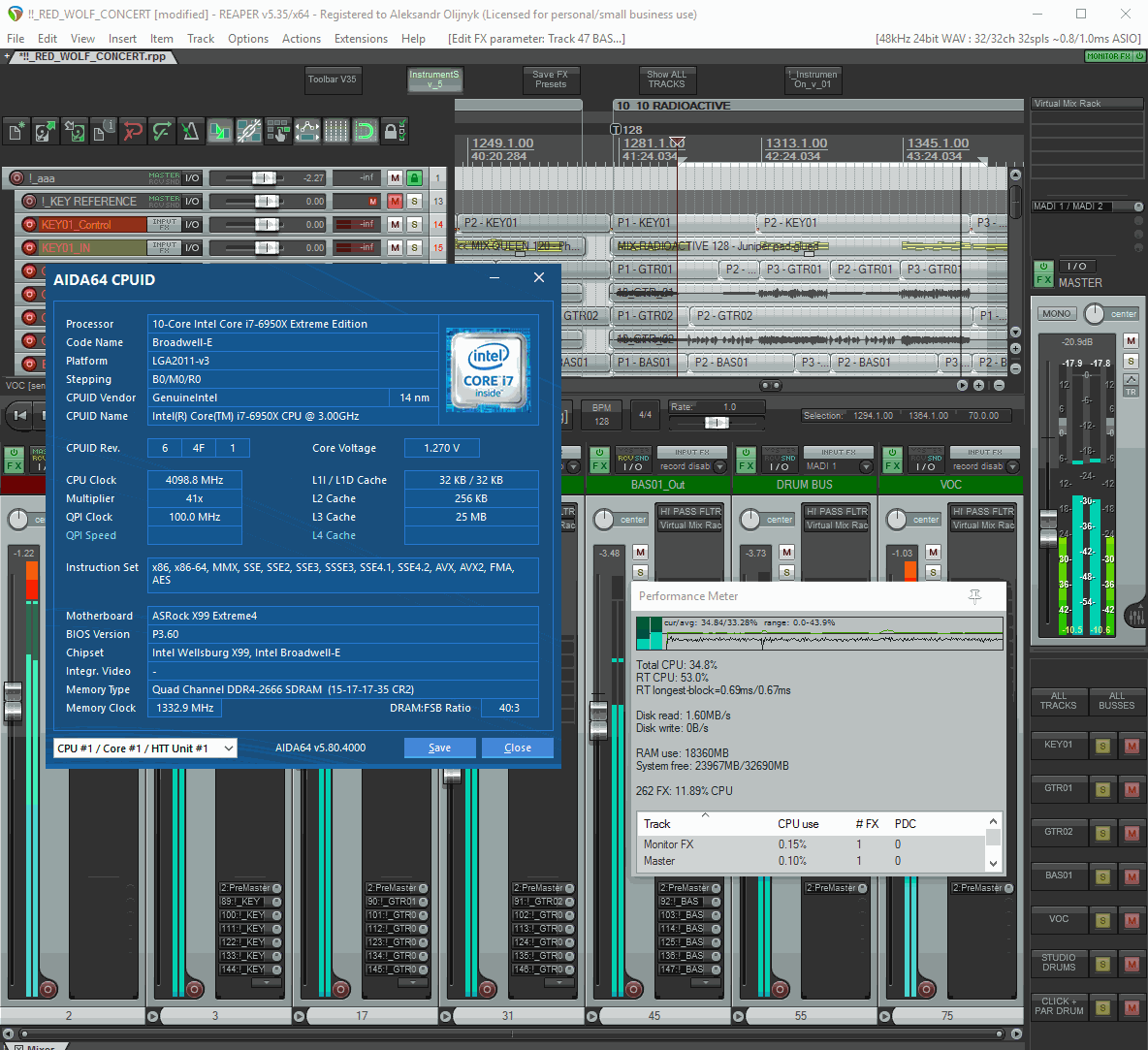
Task: Open I/O routing for !_aaa track
Action: [192, 178]
